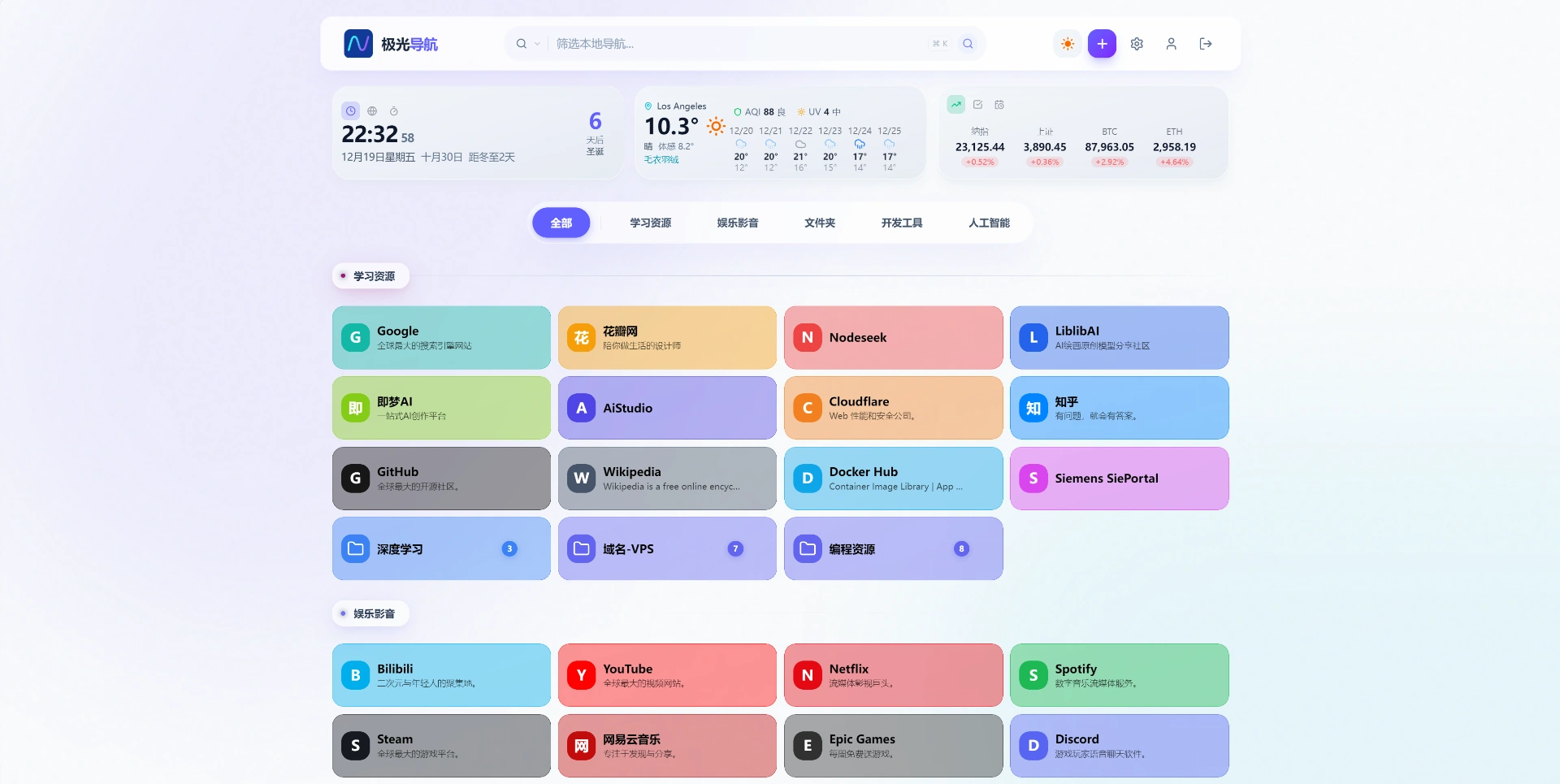Click the Epic Games E icon
Viewport: 1560px width, 784px height.
tap(808, 746)
